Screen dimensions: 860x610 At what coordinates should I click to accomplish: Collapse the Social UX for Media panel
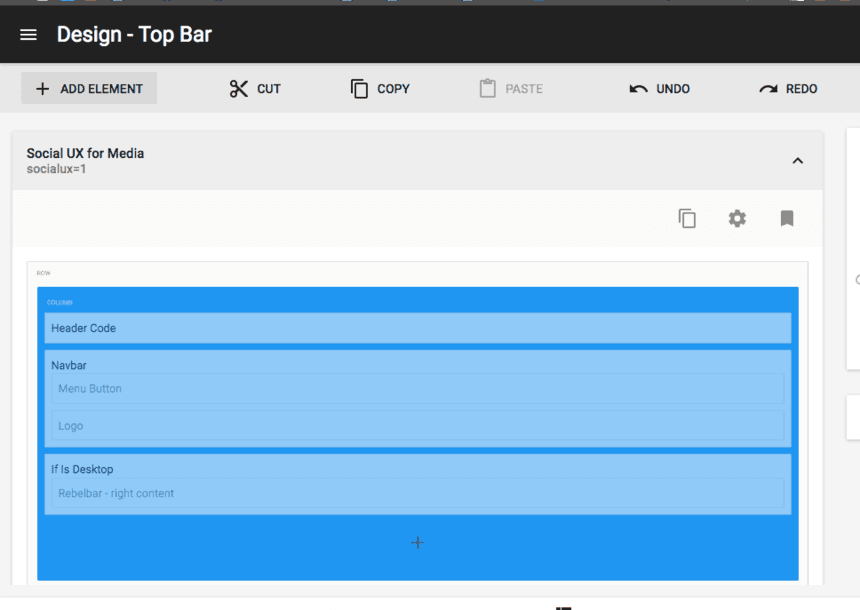797,161
